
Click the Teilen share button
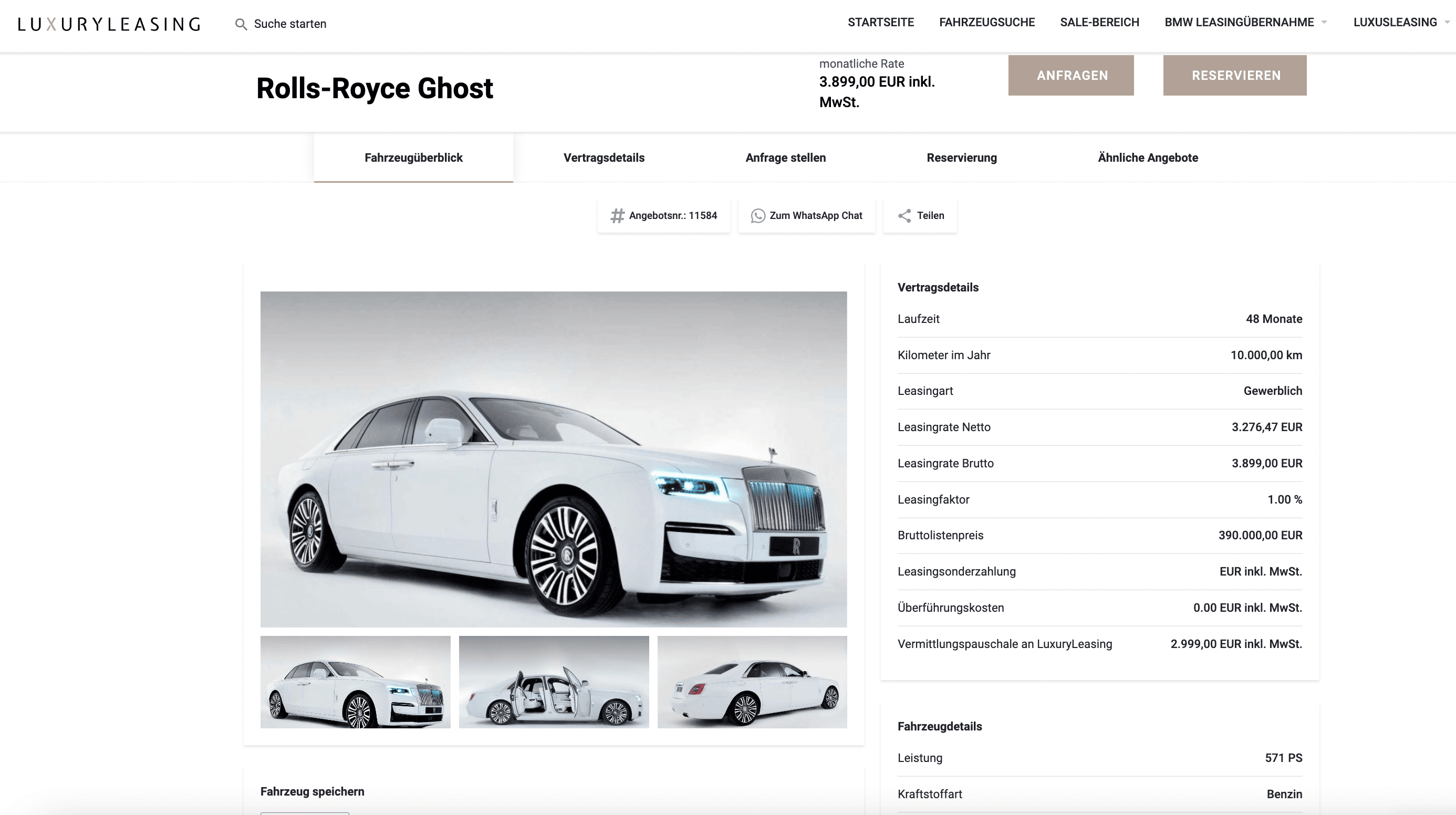click(x=920, y=215)
